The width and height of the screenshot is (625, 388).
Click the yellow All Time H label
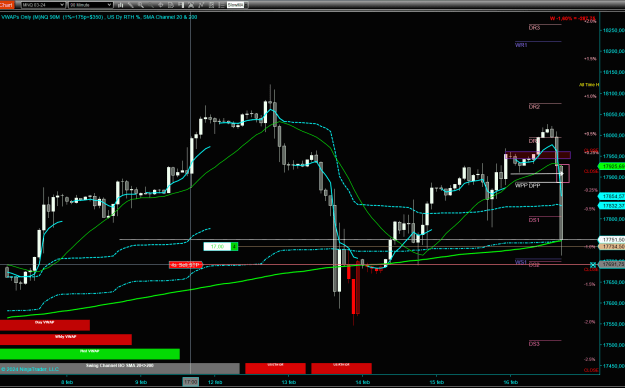point(589,85)
